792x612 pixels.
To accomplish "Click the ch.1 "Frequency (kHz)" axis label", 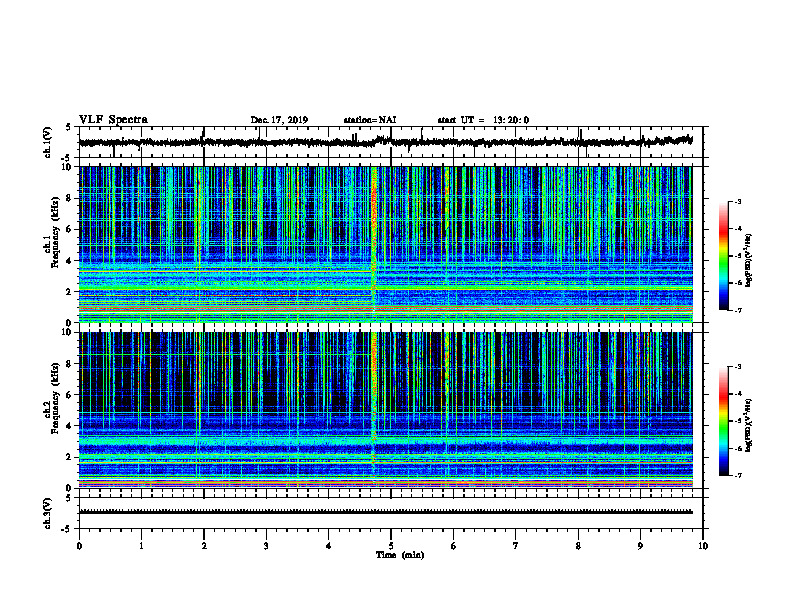I will 55,233.
